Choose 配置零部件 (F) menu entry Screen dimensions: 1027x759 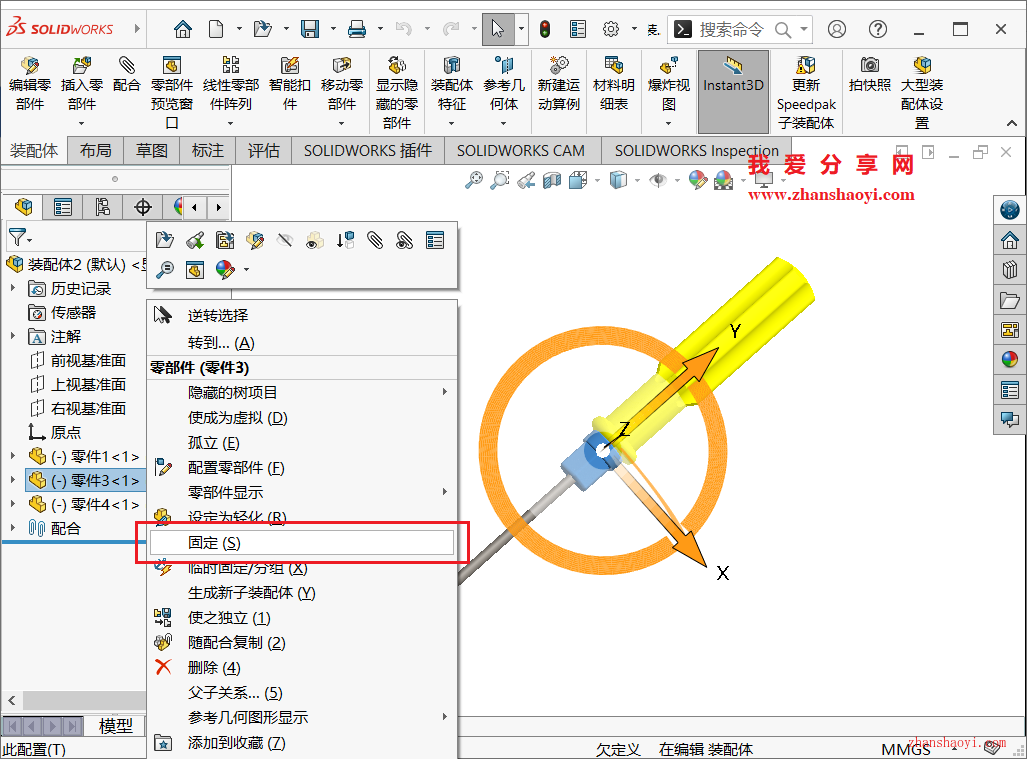click(302, 468)
